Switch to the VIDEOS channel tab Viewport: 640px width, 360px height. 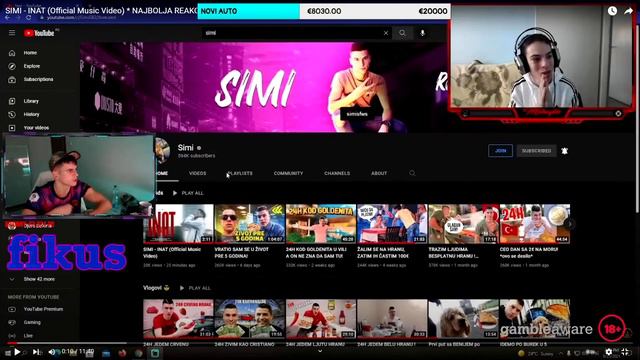(198, 173)
